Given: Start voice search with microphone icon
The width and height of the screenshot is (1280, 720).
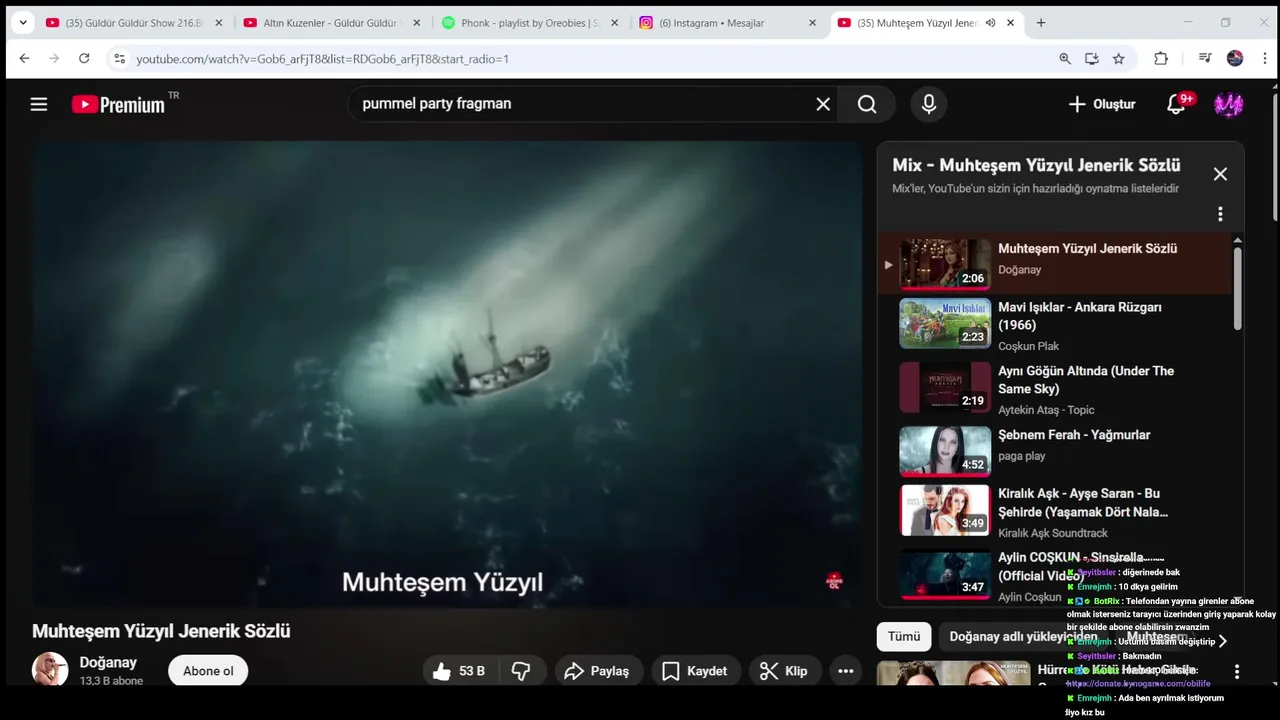Looking at the screenshot, I should 929,104.
